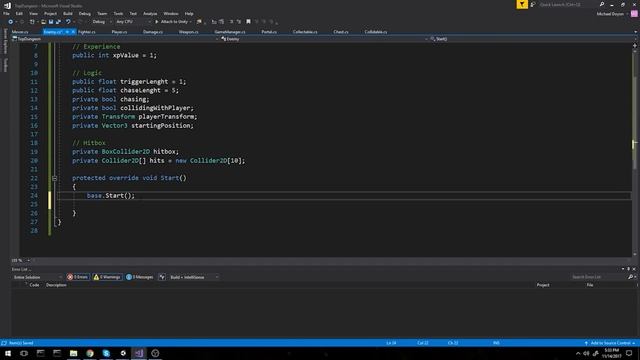640x360 pixels.
Task: Open the Team menu
Action: (102, 13)
